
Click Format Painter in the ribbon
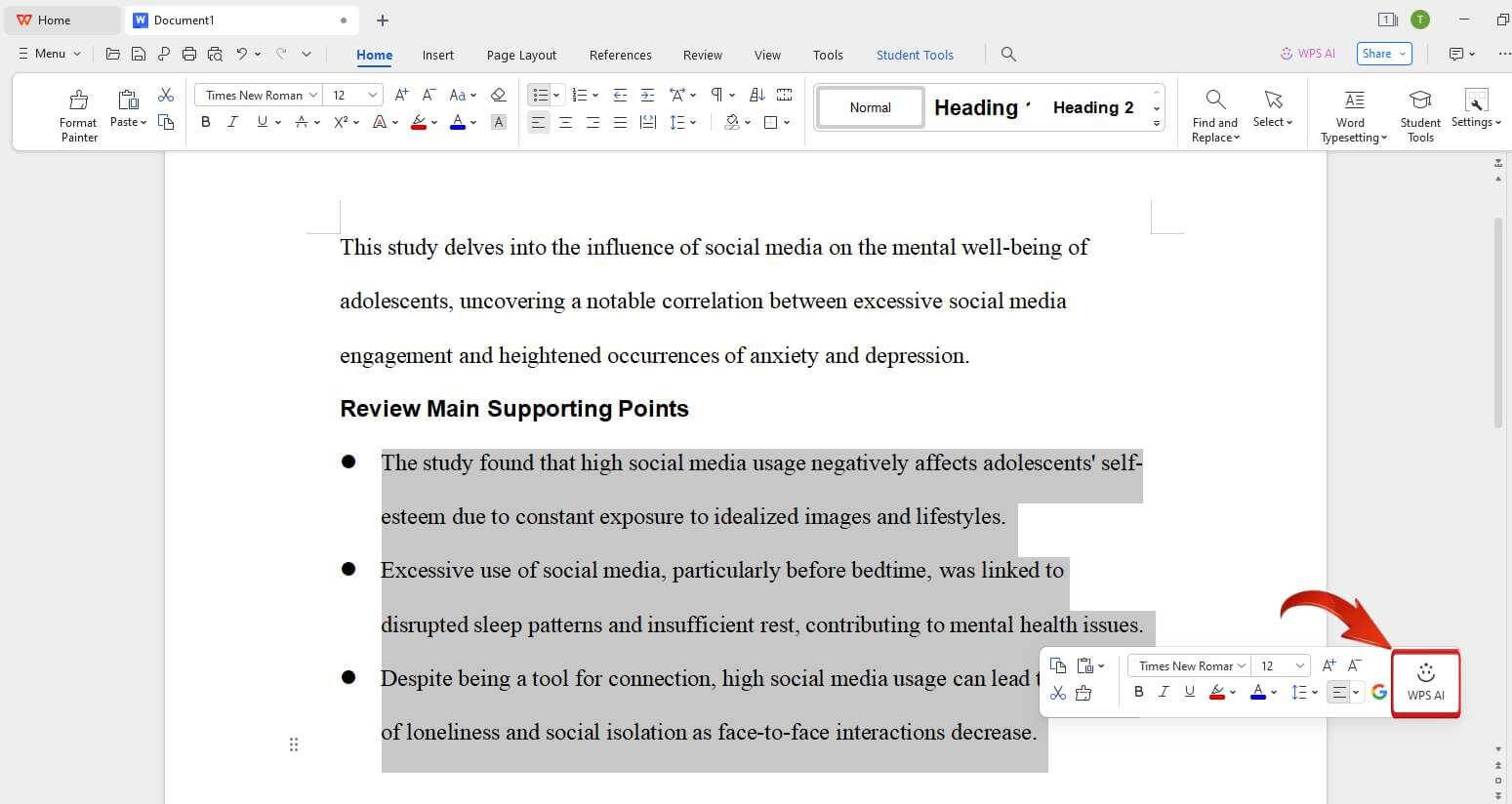78,115
